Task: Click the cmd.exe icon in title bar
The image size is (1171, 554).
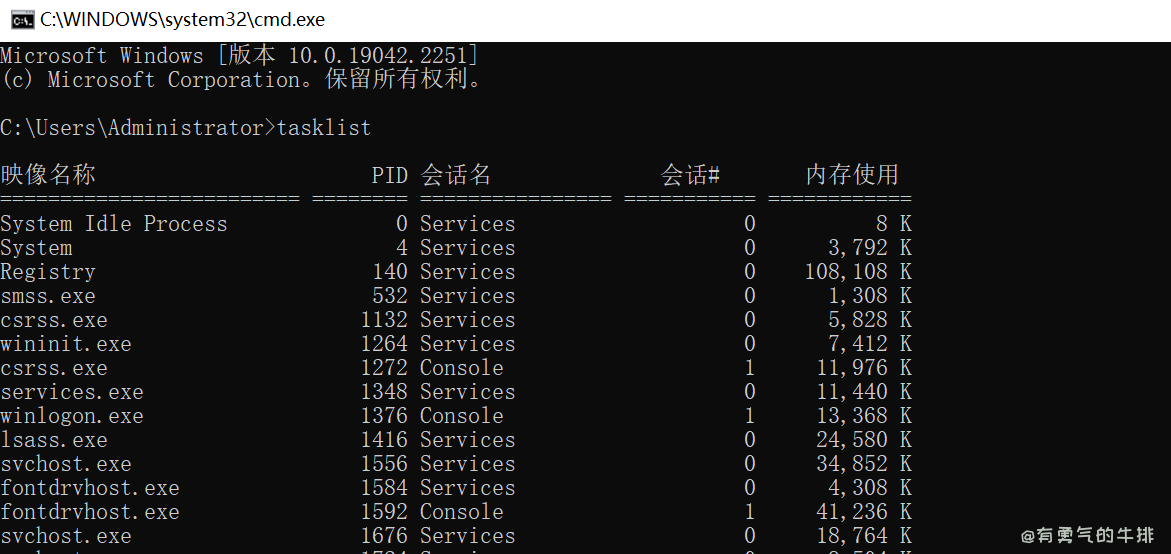Action: pos(19,20)
